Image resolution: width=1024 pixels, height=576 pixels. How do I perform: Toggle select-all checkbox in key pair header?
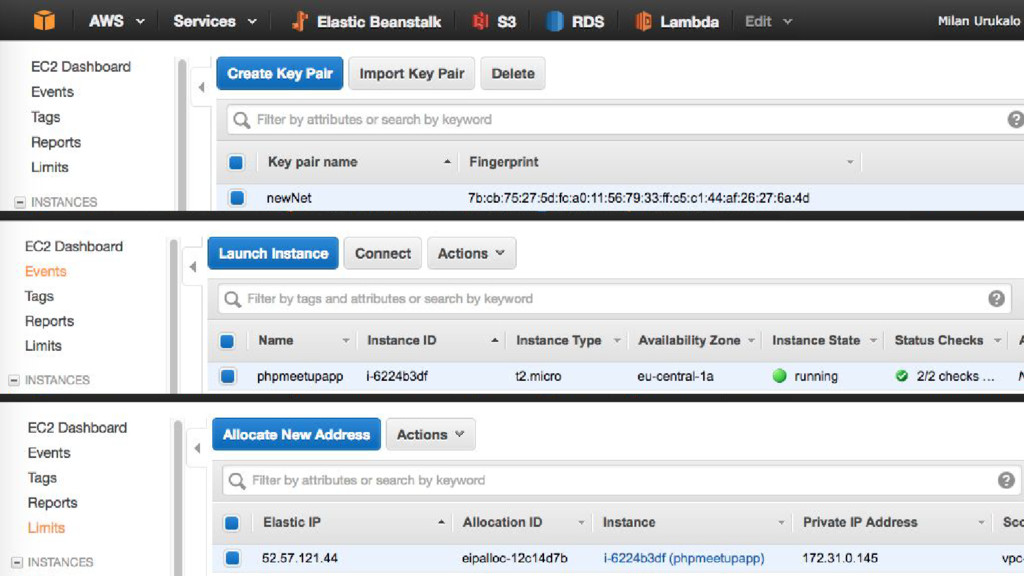236,162
